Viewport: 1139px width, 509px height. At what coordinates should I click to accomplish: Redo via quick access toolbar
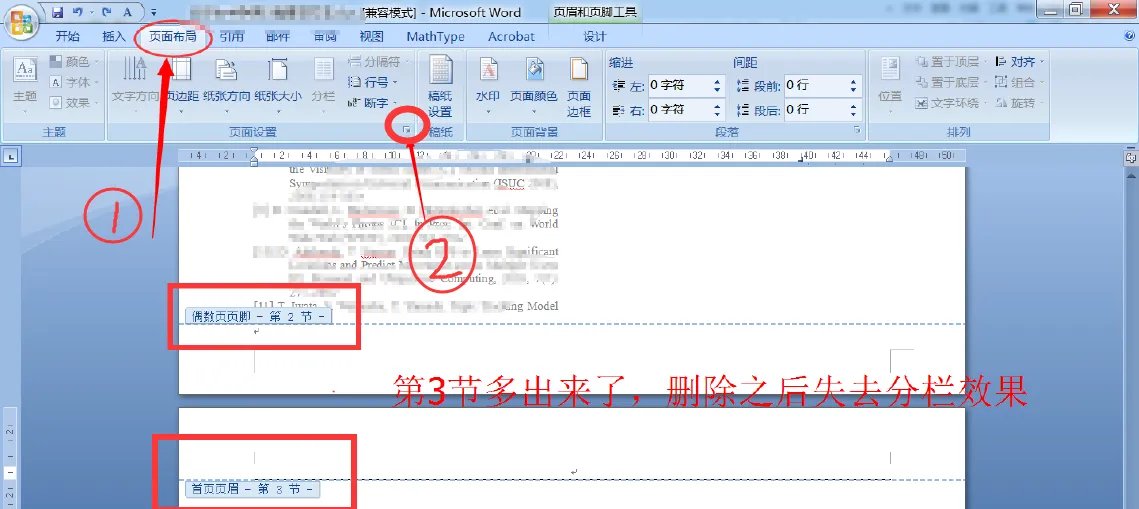click(108, 12)
